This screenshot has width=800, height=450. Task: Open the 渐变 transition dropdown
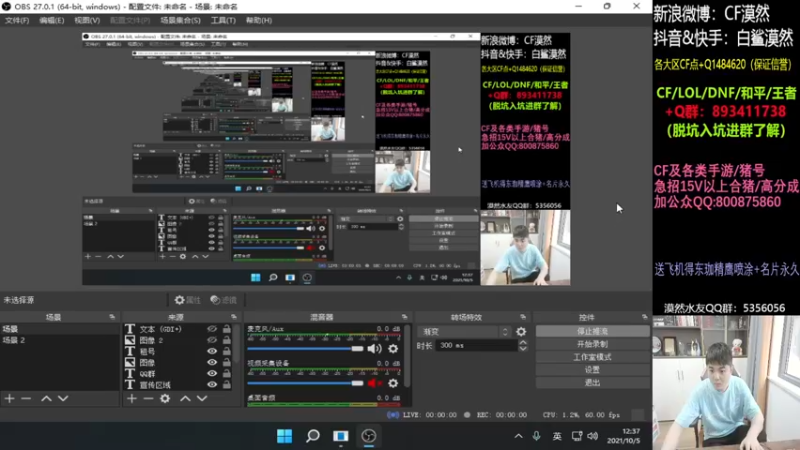pos(464,332)
